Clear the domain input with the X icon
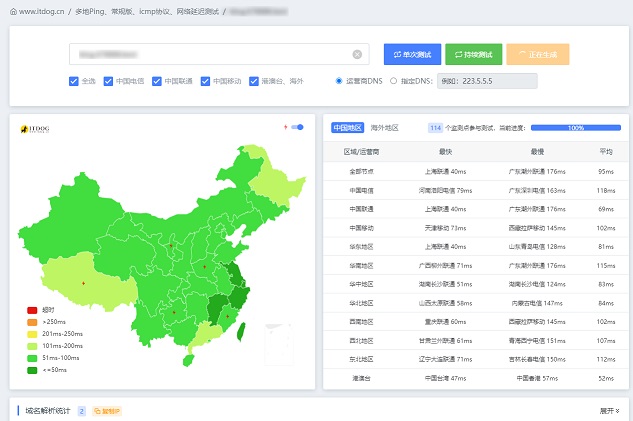This screenshot has width=633, height=421. (x=357, y=54)
